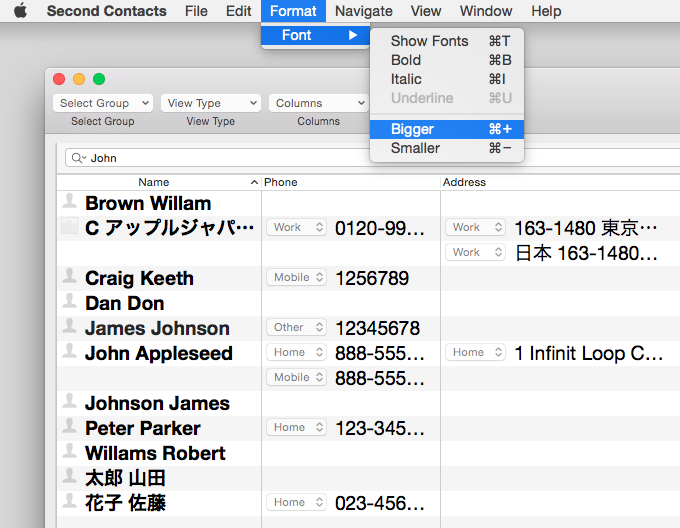
Task: Open Work address label for 日本 163-1480
Action: tap(475, 252)
